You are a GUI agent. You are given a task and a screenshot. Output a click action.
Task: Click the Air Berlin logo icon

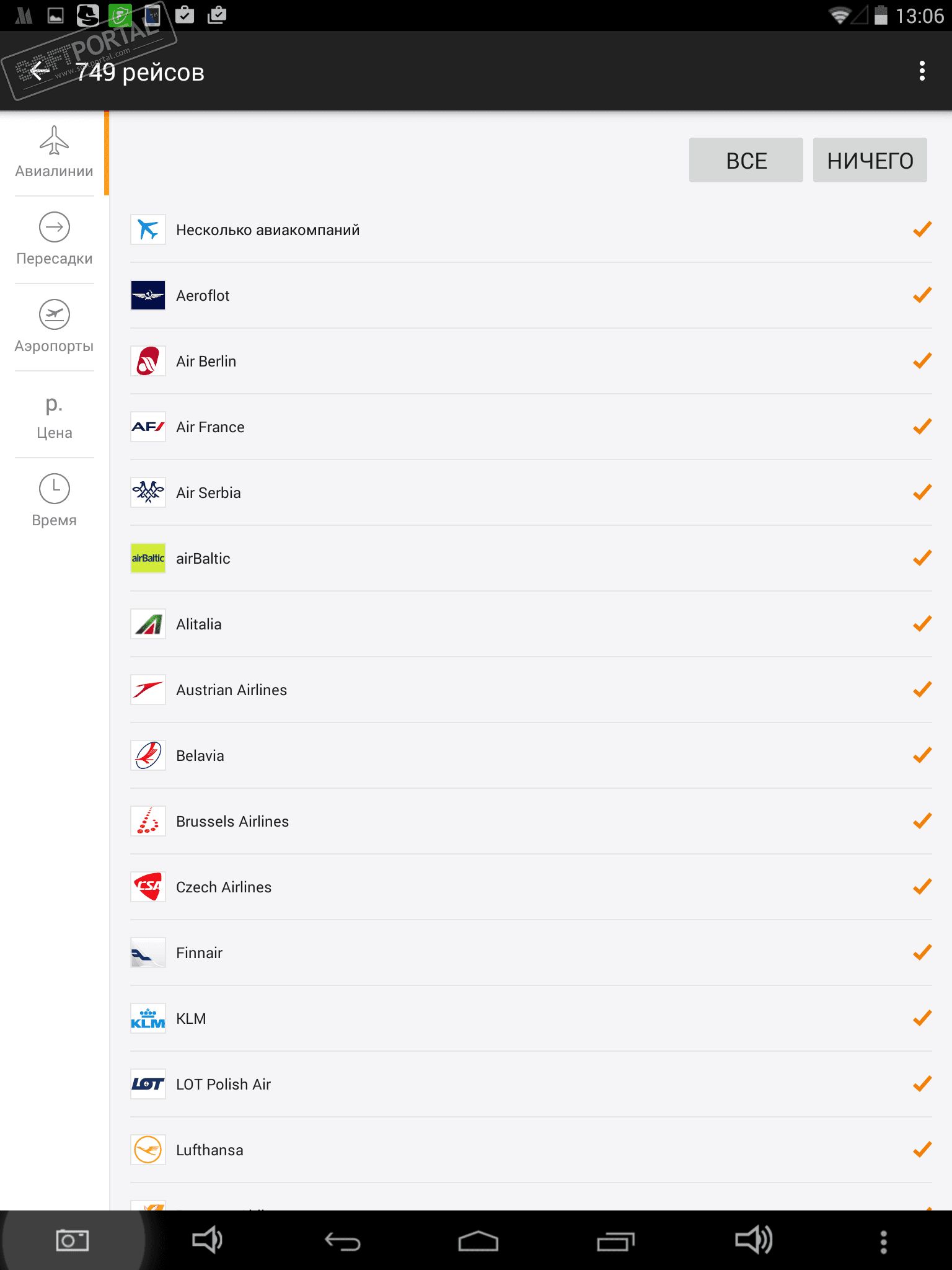(x=148, y=361)
